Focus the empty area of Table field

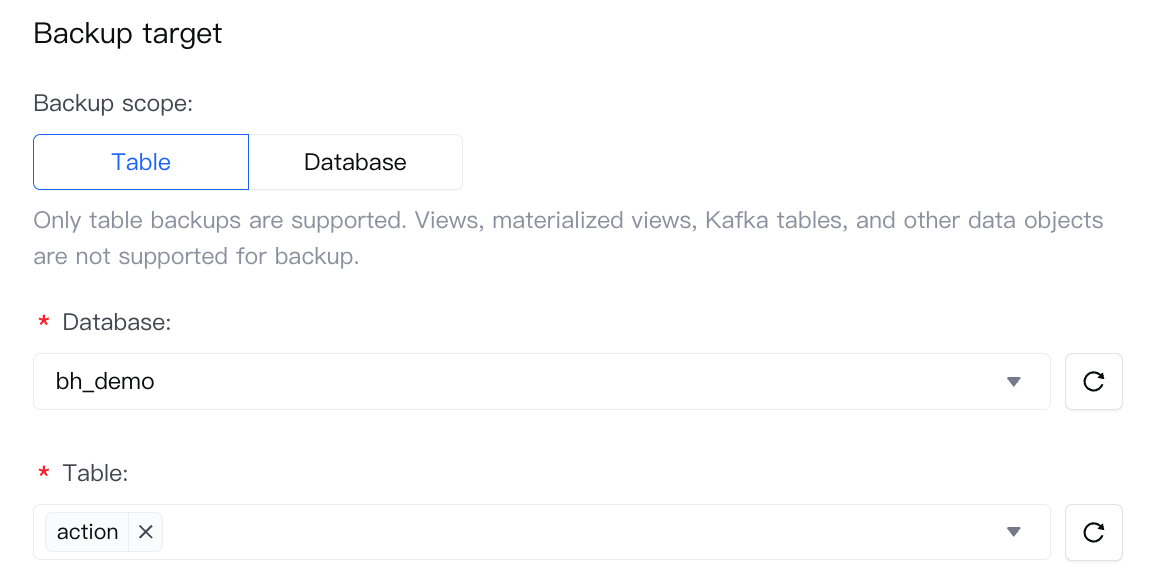(580, 532)
